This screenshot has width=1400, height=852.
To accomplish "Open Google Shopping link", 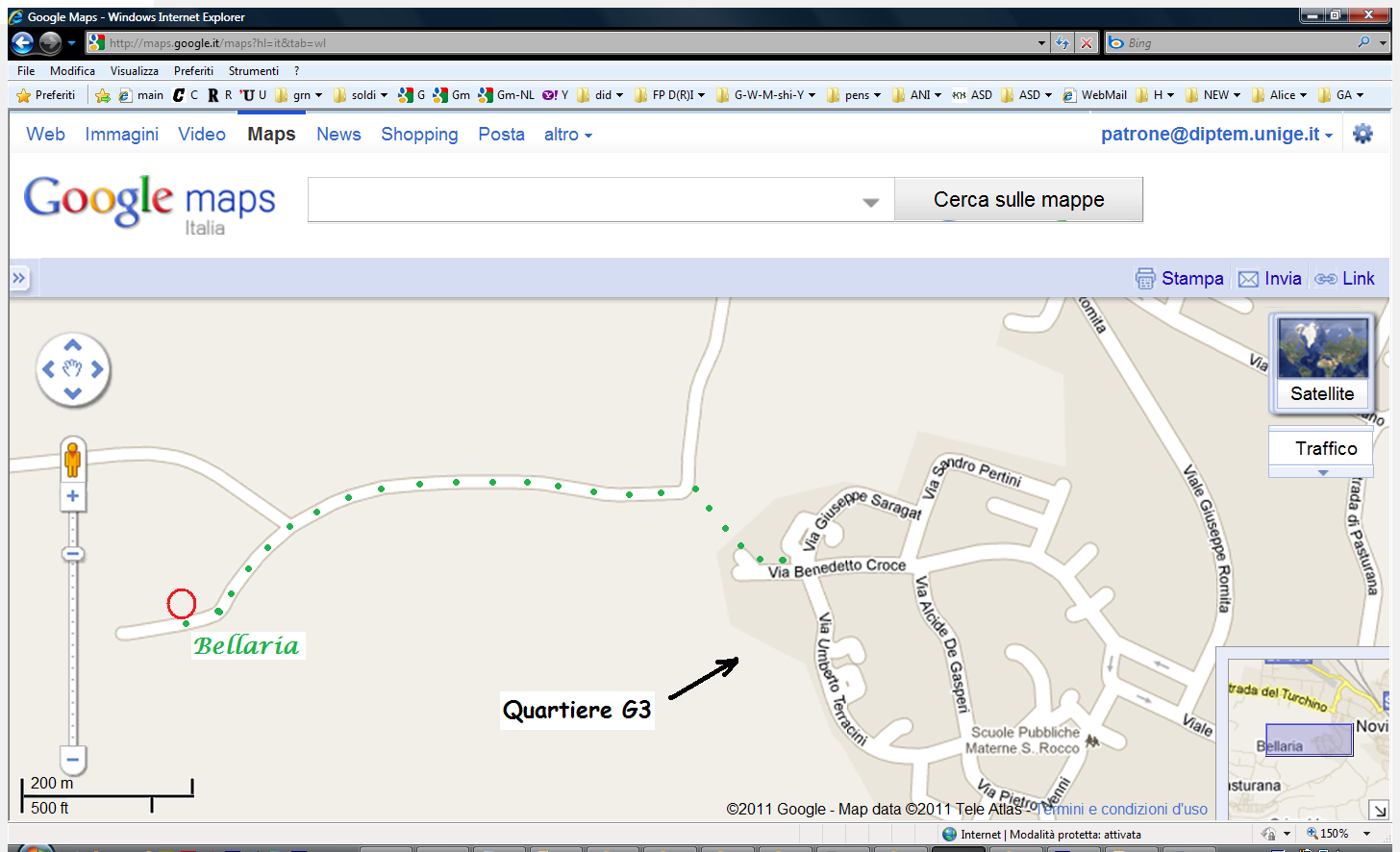I will pos(419,134).
